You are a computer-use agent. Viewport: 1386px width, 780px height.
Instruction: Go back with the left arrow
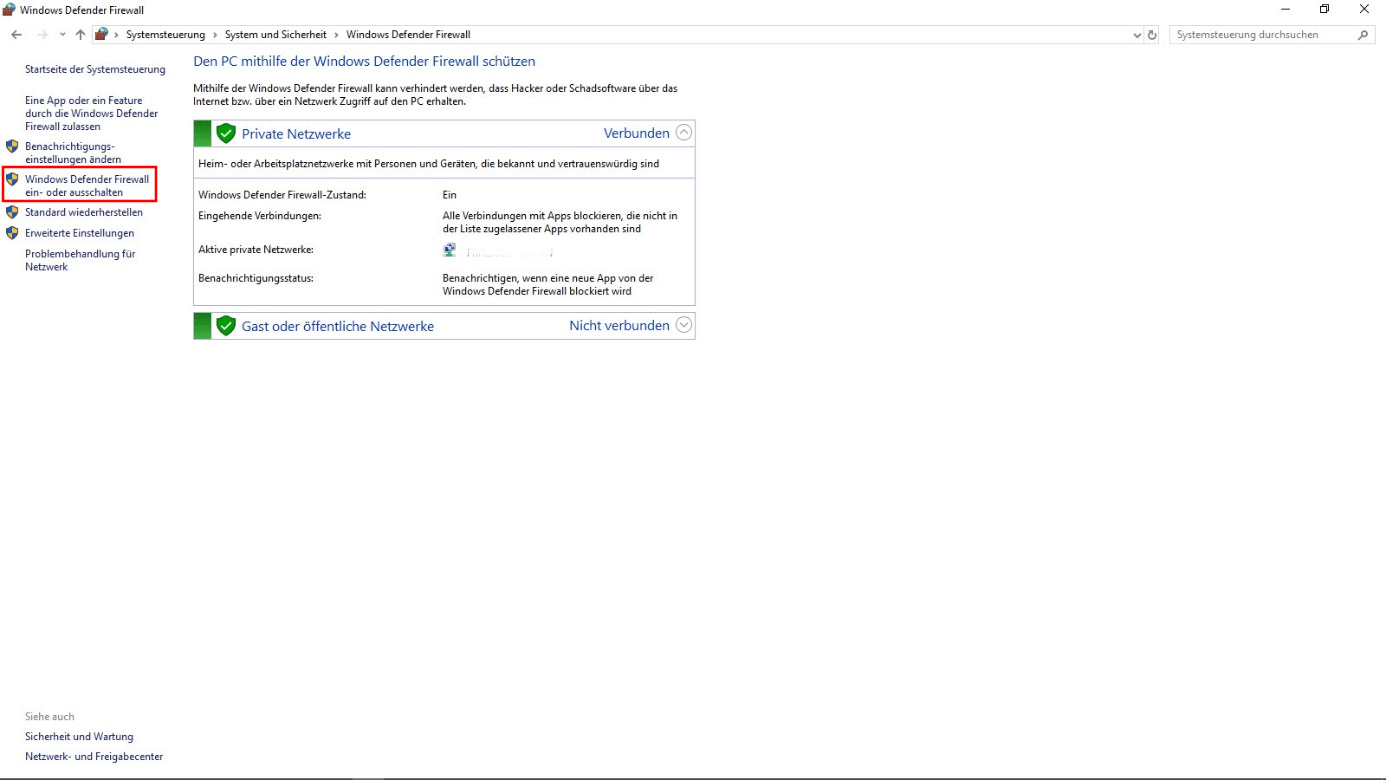pos(16,35)
